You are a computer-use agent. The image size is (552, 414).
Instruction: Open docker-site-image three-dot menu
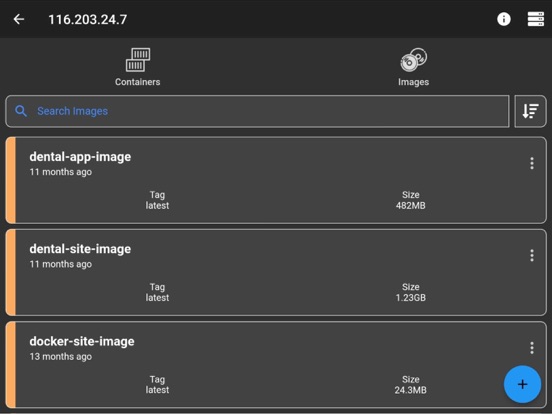click(x=532, y=348)
